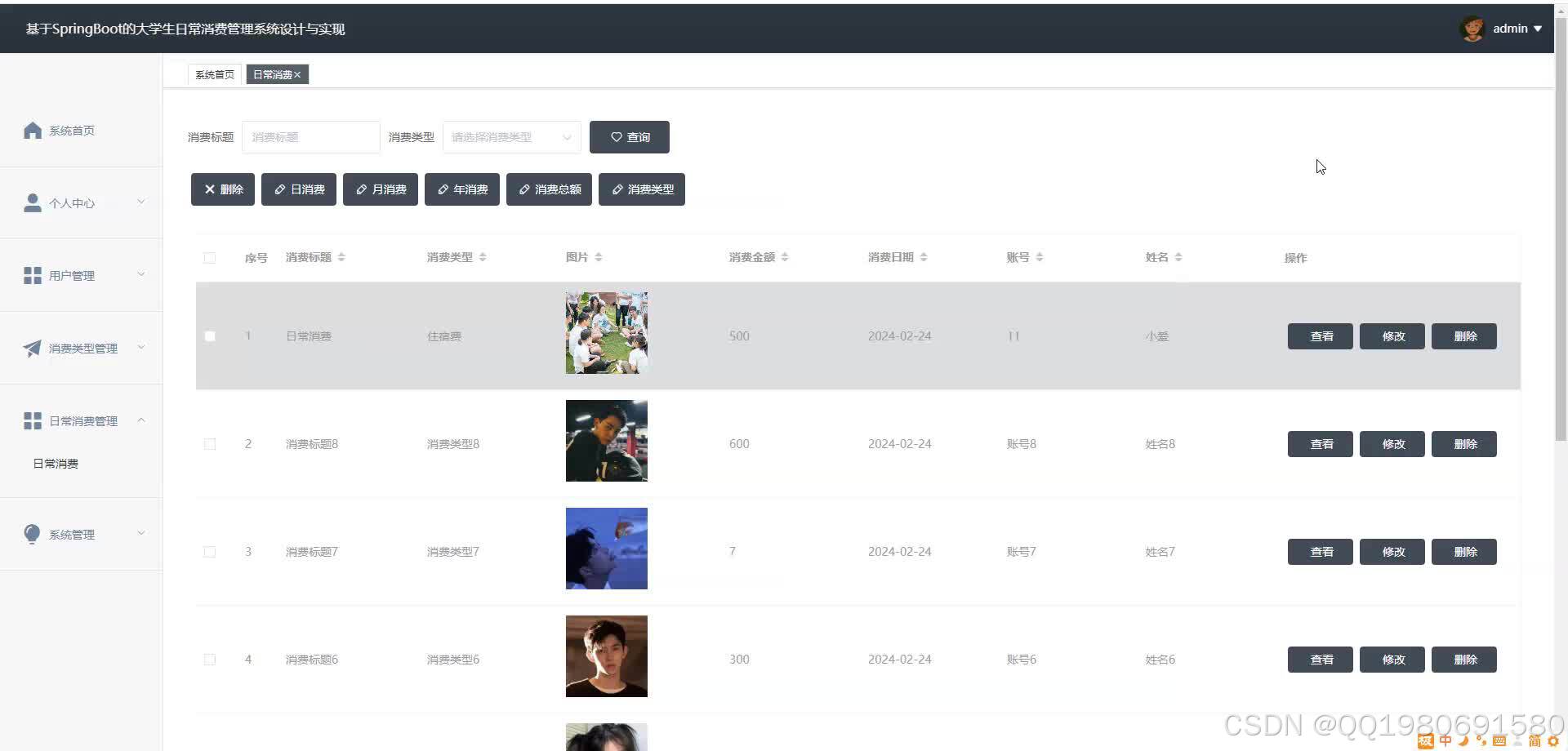Open row 1 group photo thumbnail
This screenshot has width=1568, height=751.
click(607, 333)
